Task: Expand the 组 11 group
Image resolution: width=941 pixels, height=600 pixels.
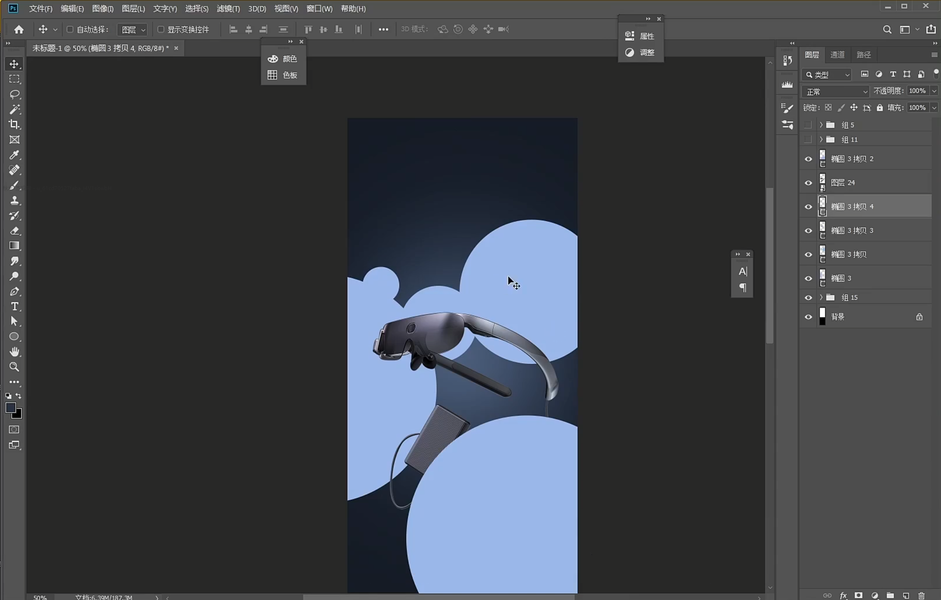Action: [821, 139]
